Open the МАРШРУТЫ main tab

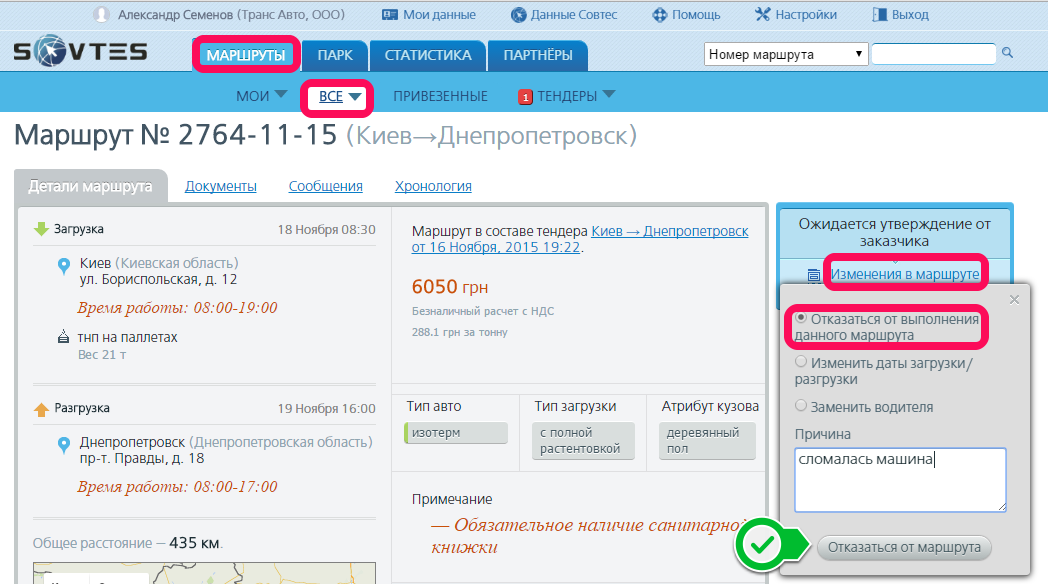[x=245, y=55]
